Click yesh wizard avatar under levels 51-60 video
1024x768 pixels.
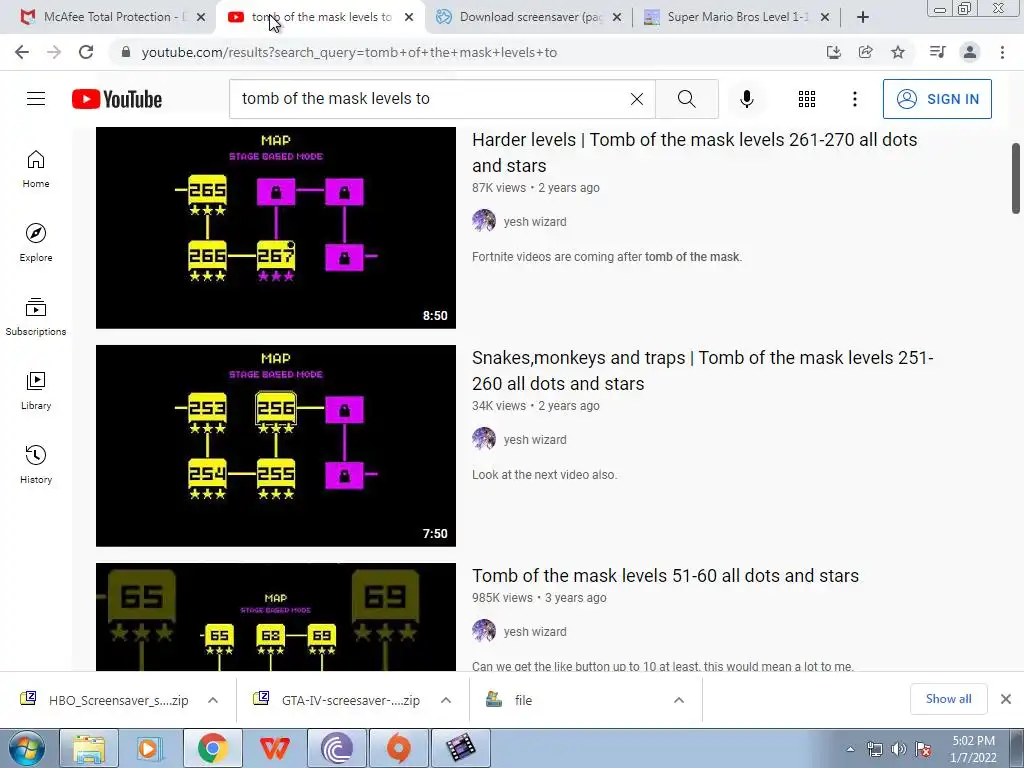[x=484, y=631]
